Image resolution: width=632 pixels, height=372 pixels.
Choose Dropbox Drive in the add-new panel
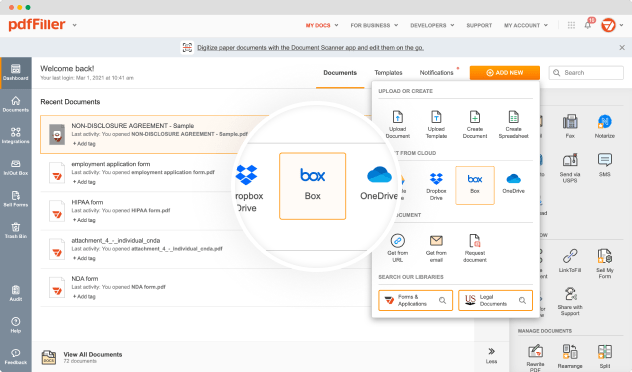[x=436, y=186]
